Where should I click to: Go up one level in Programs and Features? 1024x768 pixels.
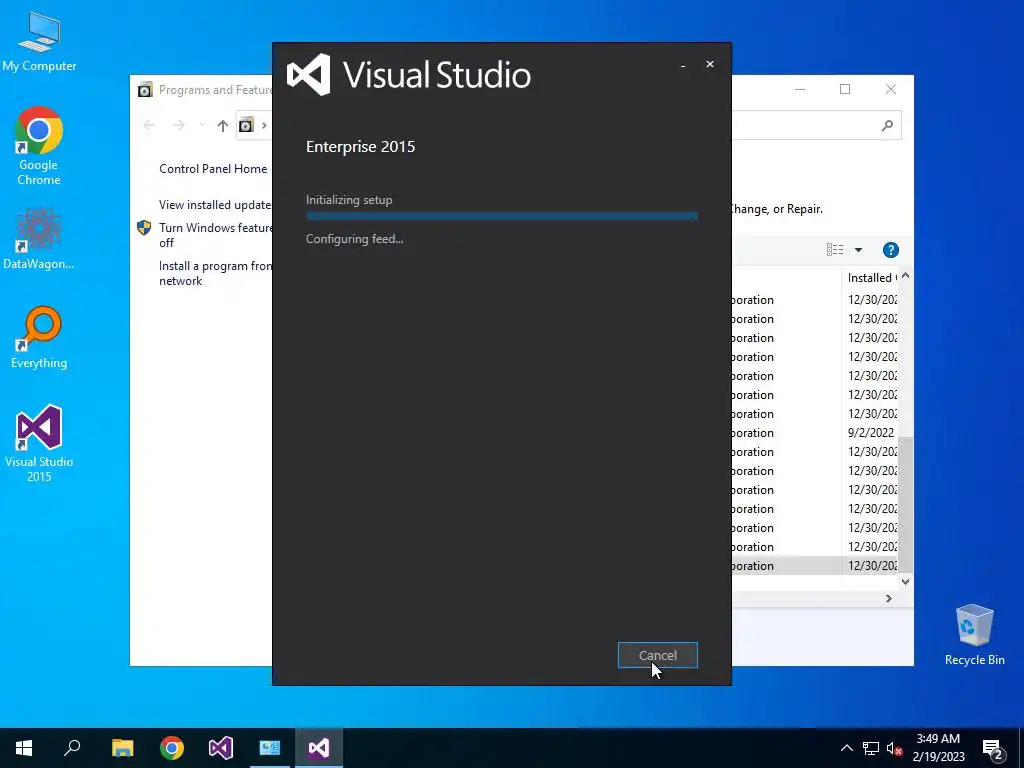click(223, 125)
